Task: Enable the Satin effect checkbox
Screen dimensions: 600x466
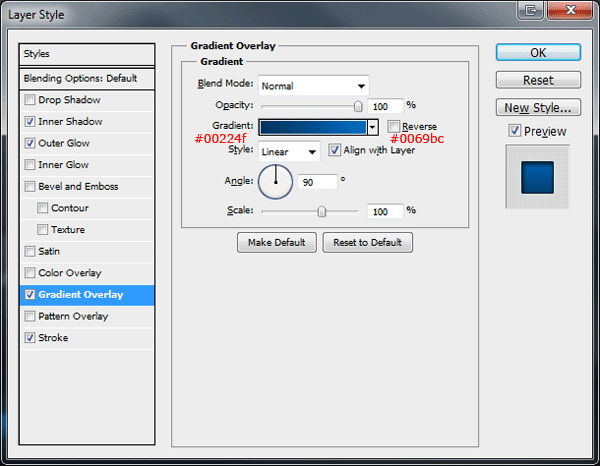Action: click(30, 251)
